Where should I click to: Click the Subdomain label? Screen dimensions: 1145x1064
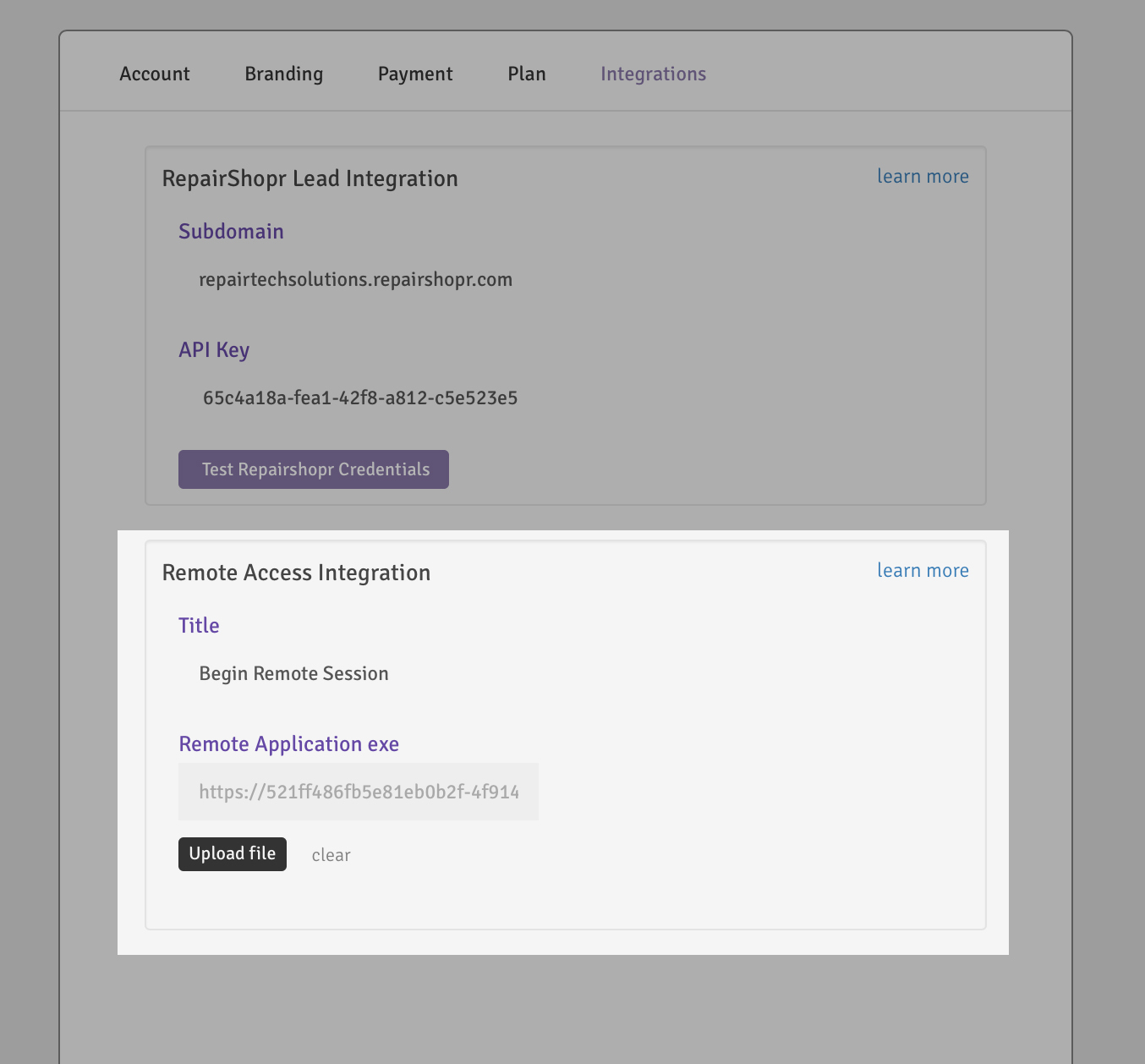231,232
